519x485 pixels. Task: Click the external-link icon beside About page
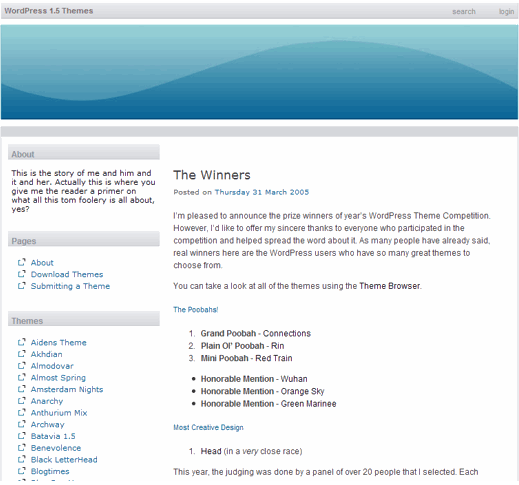click(22, 262)
